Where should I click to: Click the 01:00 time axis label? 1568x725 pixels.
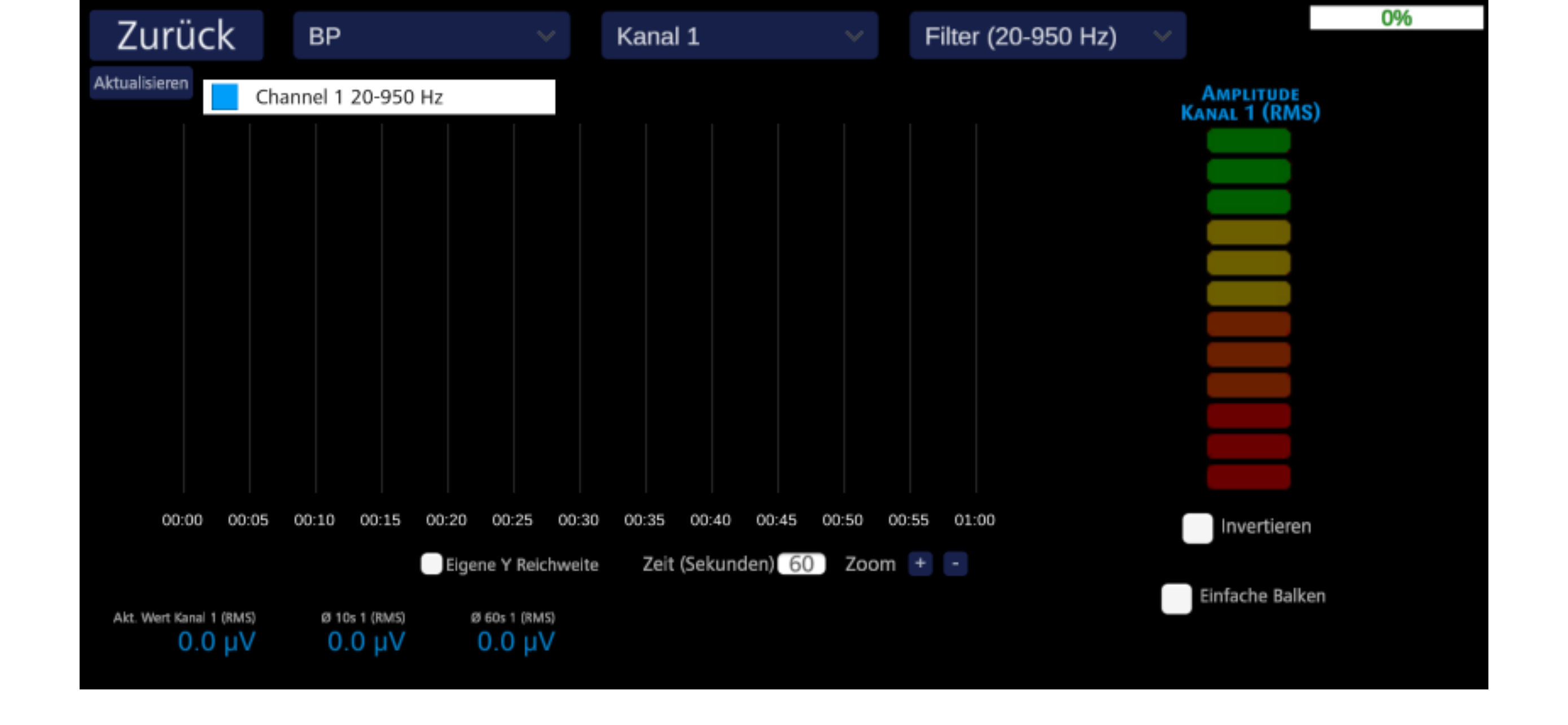[x=975, y=520]
